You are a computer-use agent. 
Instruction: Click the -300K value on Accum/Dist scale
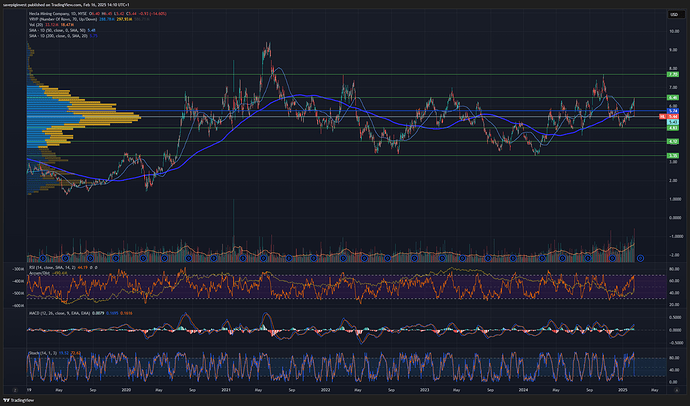(x=18, y=269)
